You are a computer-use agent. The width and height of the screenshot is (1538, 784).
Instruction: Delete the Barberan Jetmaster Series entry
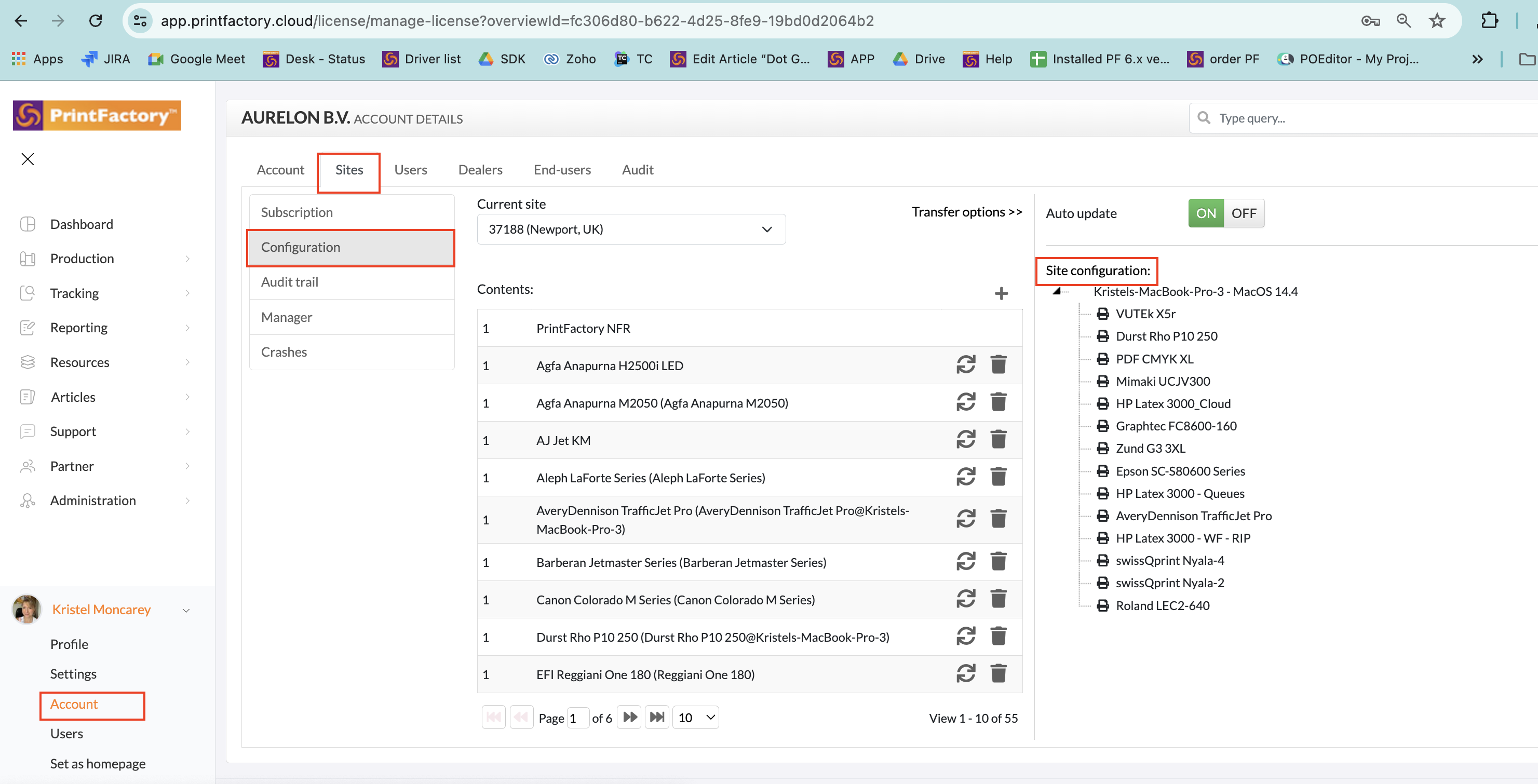999,561
